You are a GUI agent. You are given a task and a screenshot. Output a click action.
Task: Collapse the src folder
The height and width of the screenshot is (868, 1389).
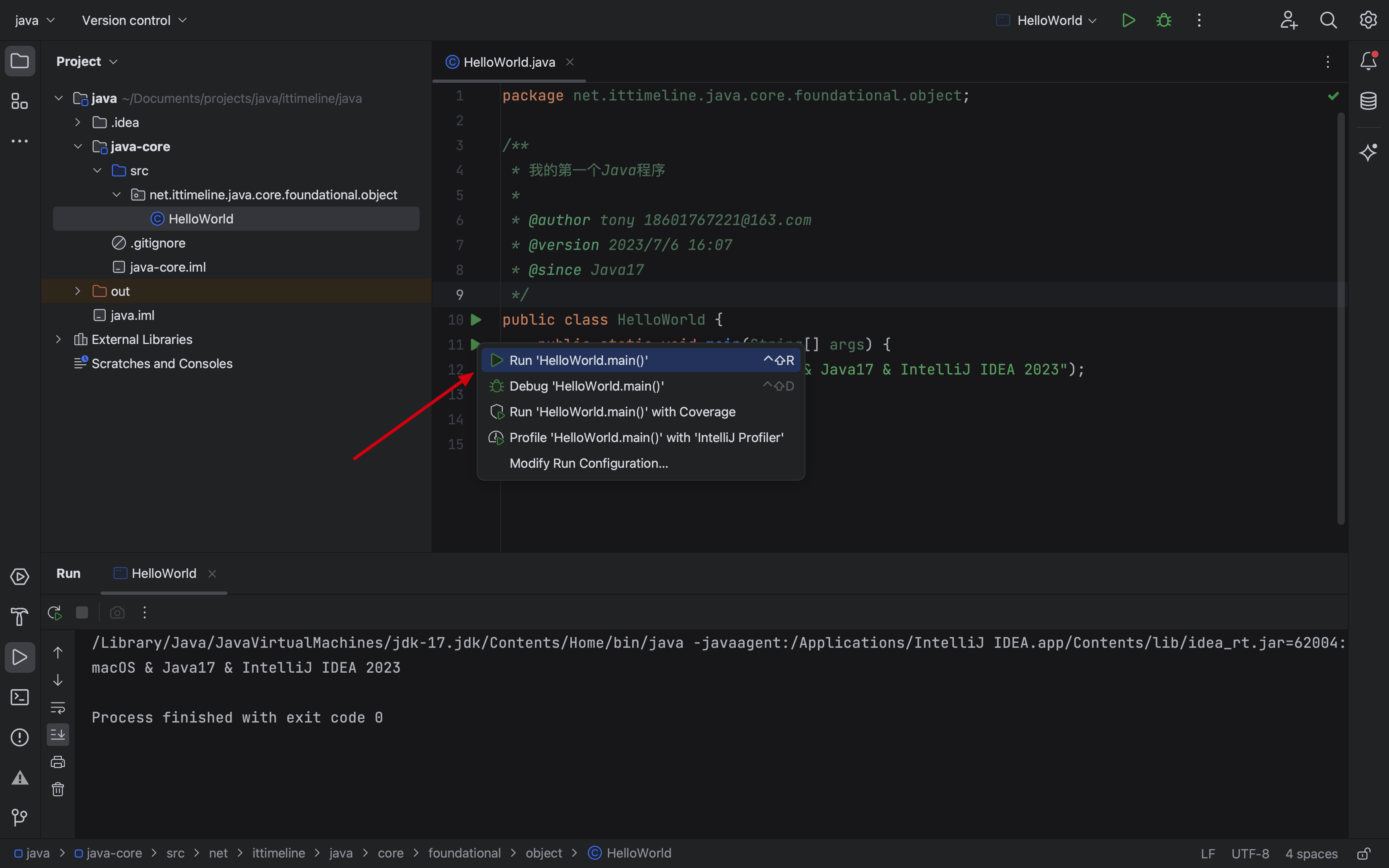click(97, 170)
